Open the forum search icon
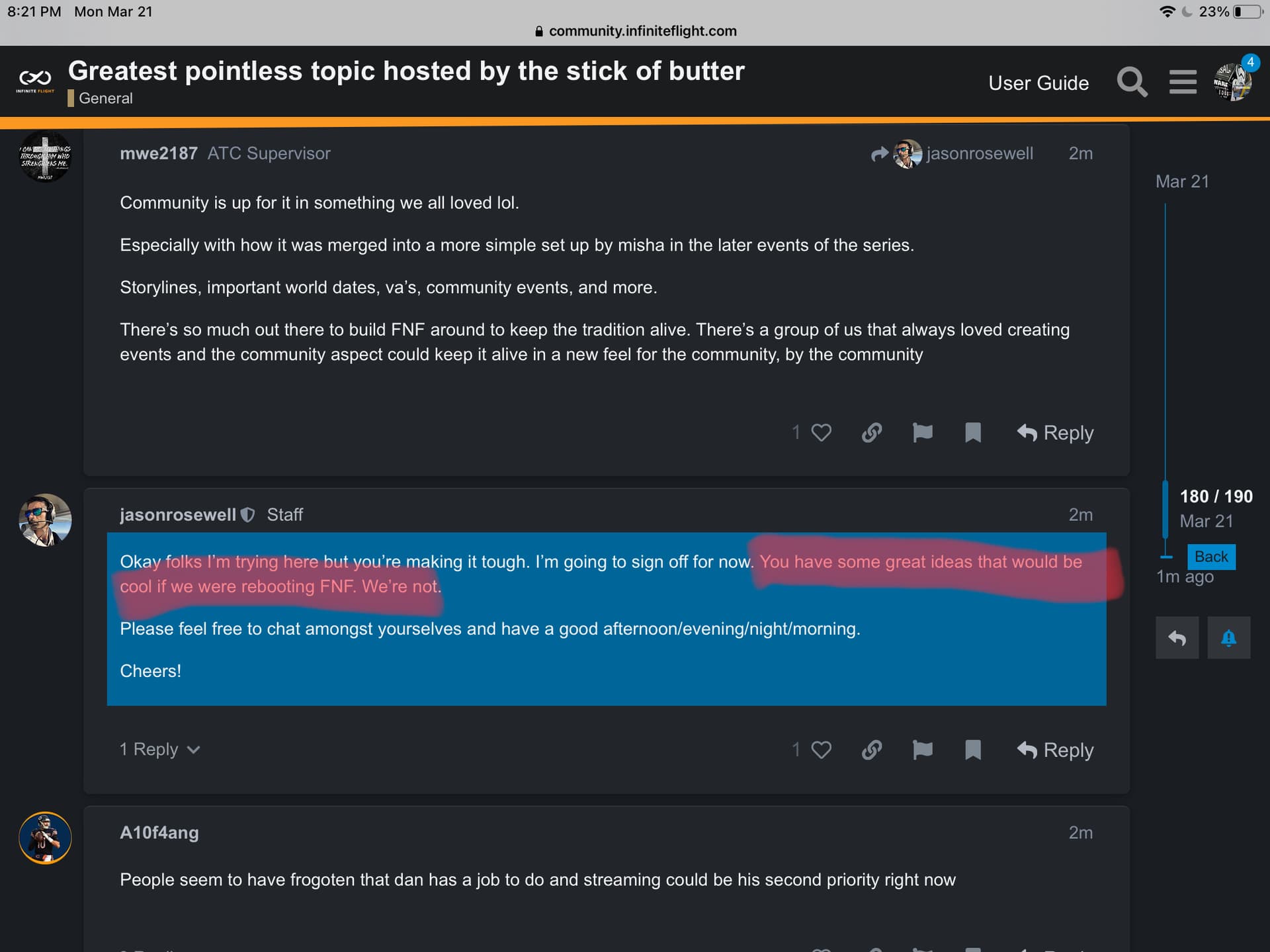Screen dimensions: 1270x952 pos(1132,83)
